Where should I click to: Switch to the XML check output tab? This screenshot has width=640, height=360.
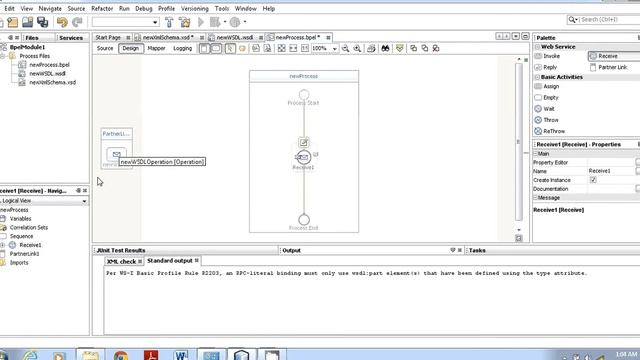click(121, 261)
